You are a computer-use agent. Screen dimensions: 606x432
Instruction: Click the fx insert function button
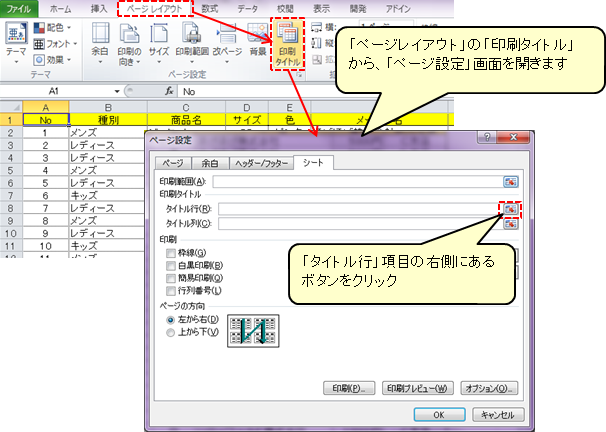click(169, 91)
